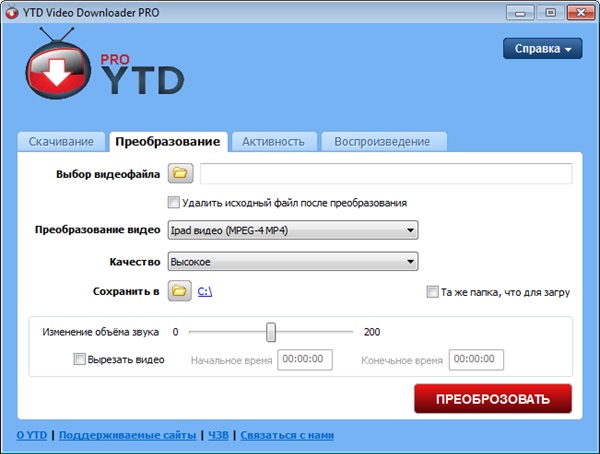Maximize the YTD Video Downloader window
This screenshot has height=454, width=600.
550,13
